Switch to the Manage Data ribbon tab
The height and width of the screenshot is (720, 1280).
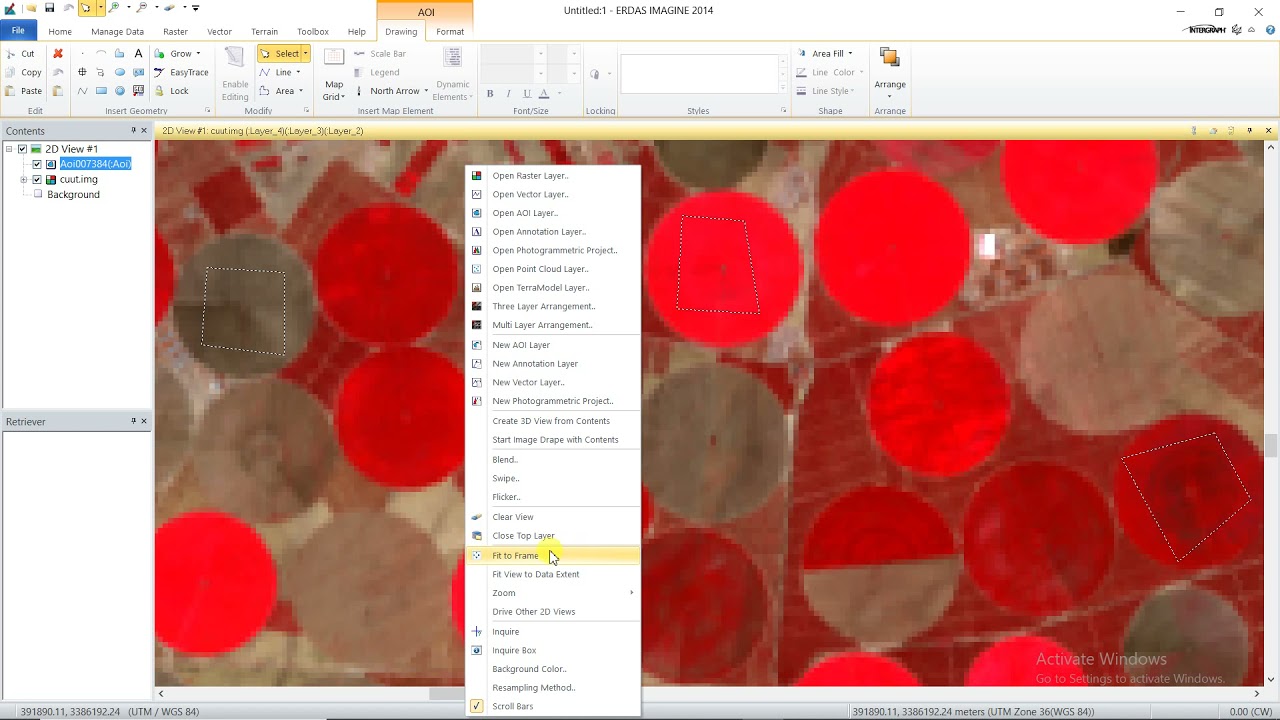(118, 31)
